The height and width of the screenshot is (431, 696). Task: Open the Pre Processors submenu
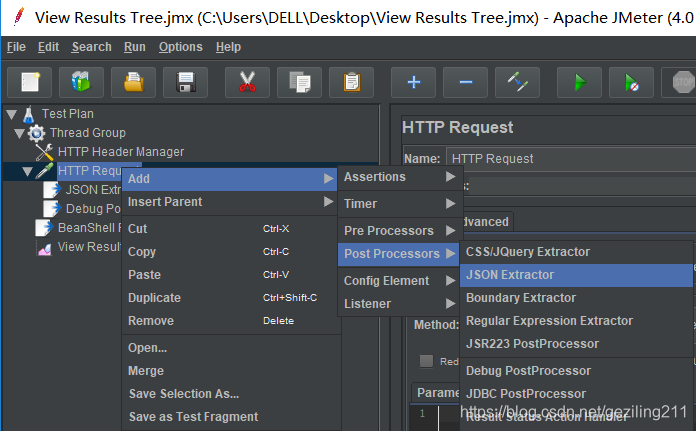point(399,231)
